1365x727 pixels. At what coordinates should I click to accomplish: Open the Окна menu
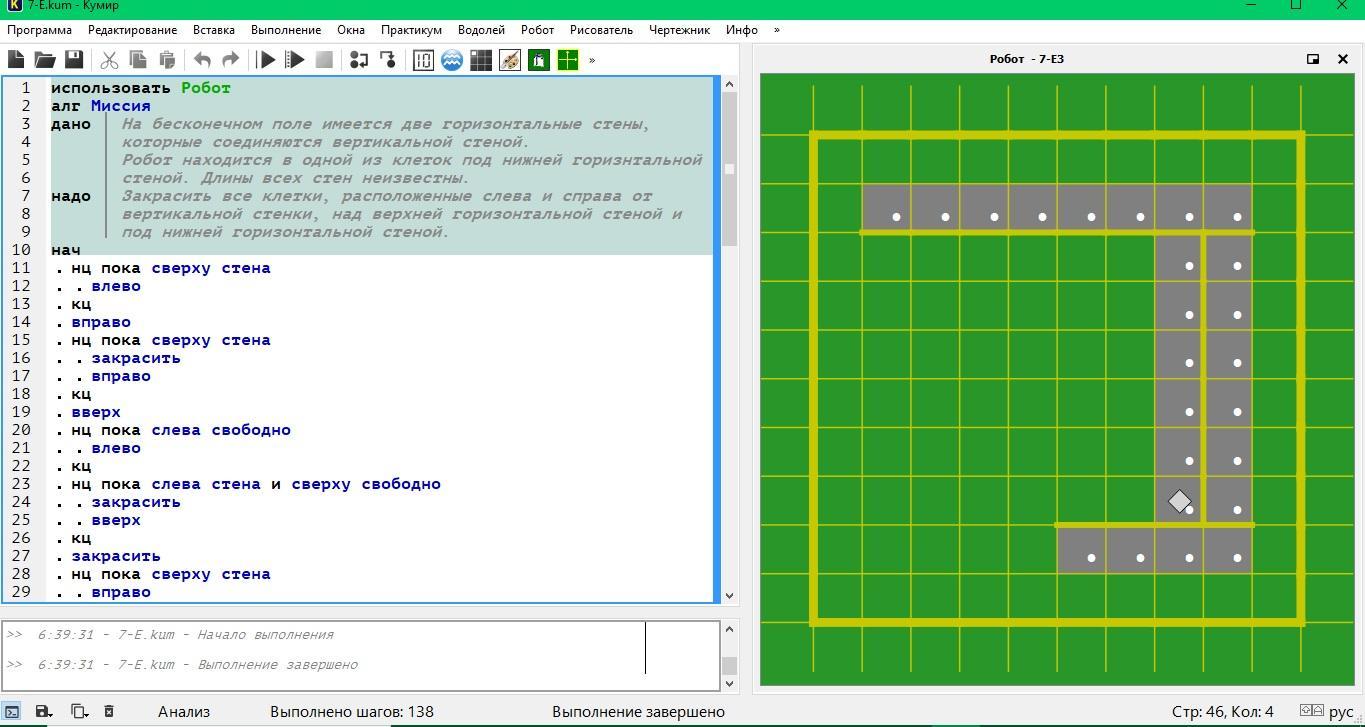pyautogui.click(x=351, y=30)
